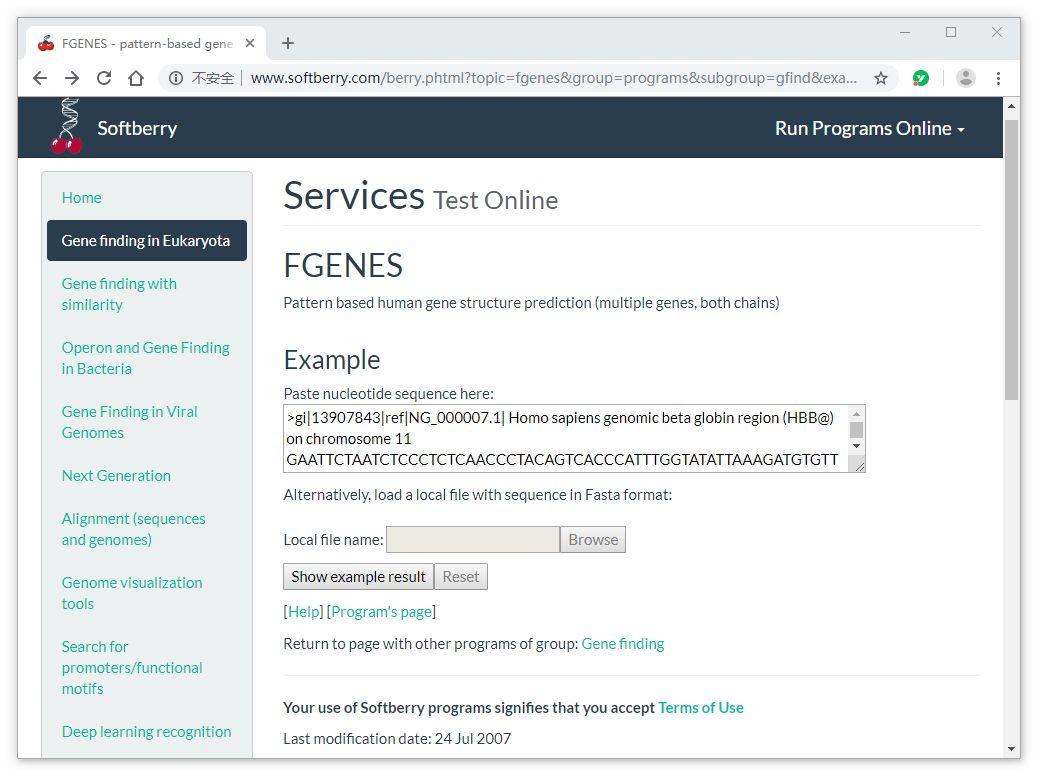View site information next to the address bar
The height and width of the screenshot is (778, 1042).
pos(175,78)
